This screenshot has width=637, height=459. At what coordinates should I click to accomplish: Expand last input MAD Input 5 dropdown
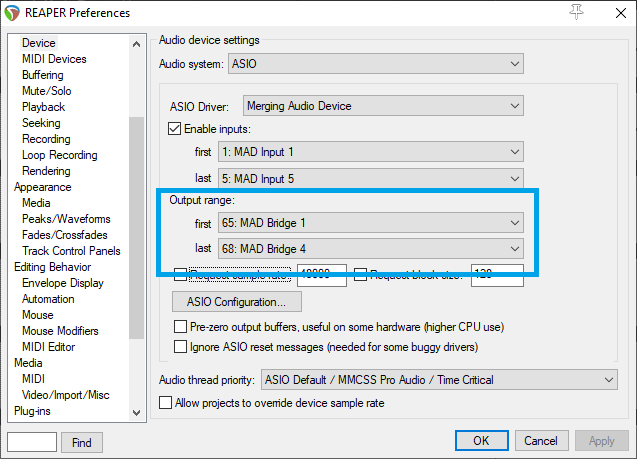[x=370, y=179]
